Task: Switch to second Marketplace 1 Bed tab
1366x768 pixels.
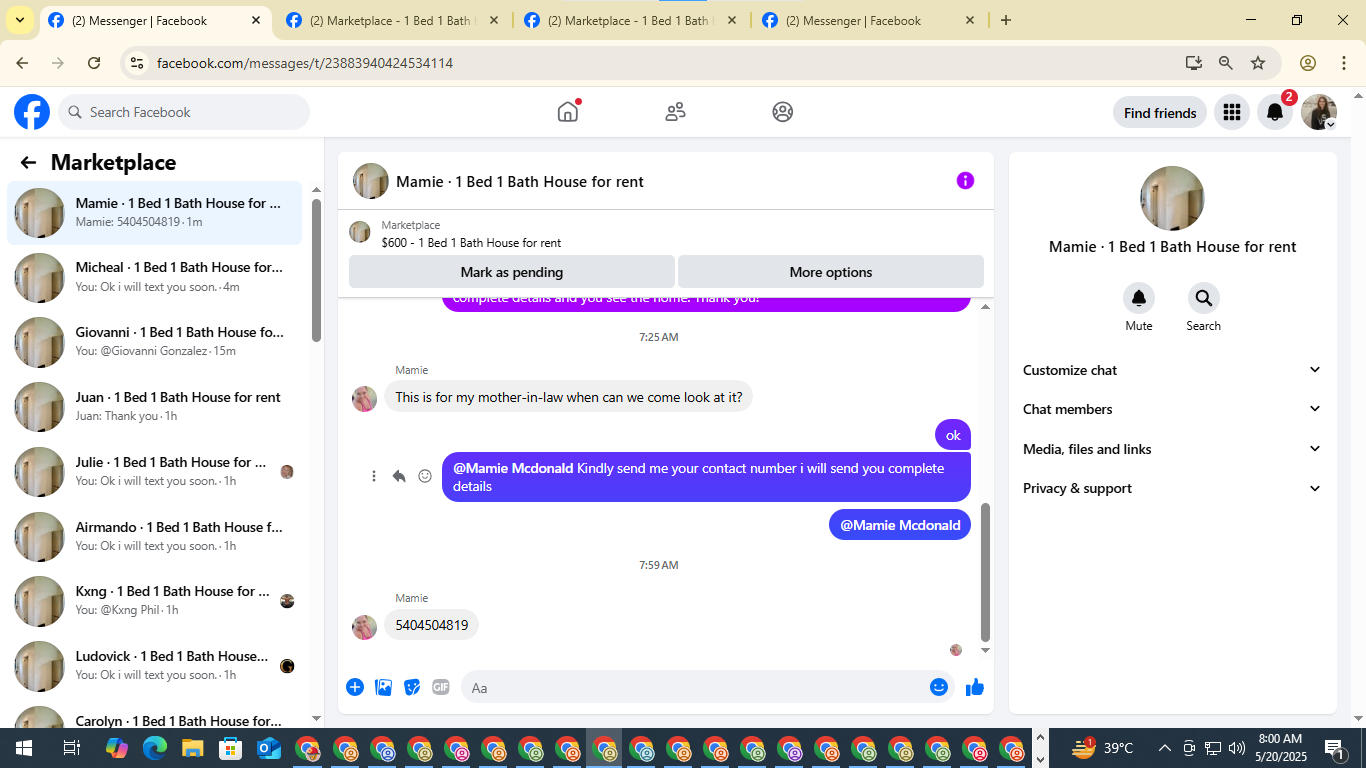Action: 633,20
